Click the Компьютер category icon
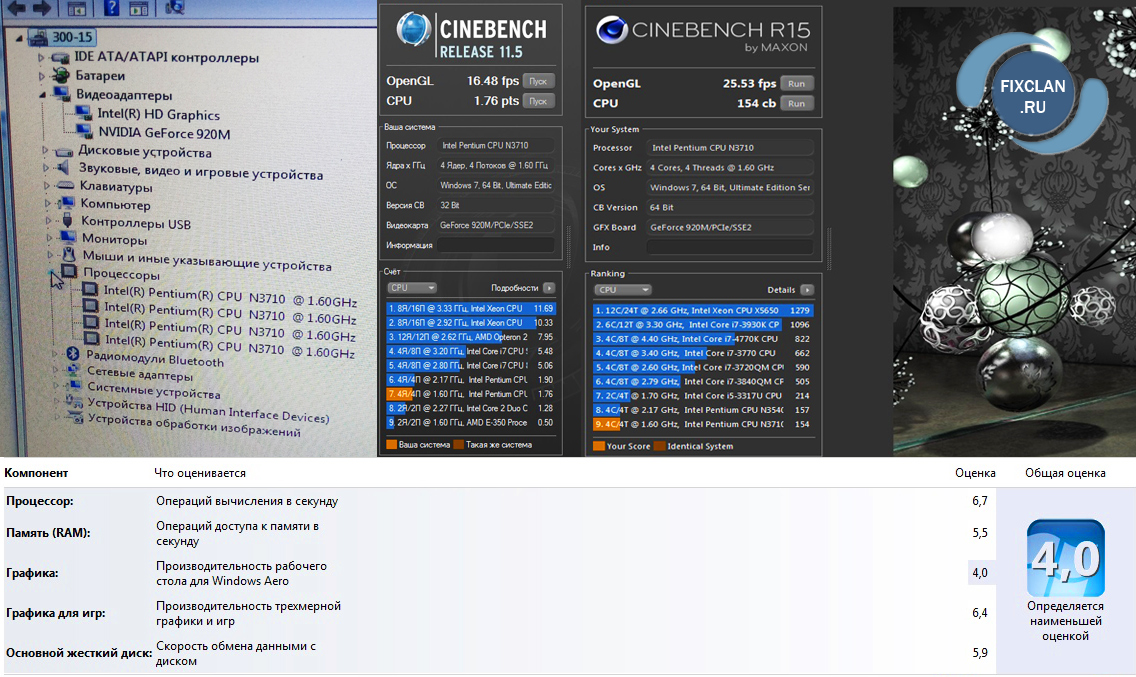This screenshot has height=677, width=1136. (67, 204)
